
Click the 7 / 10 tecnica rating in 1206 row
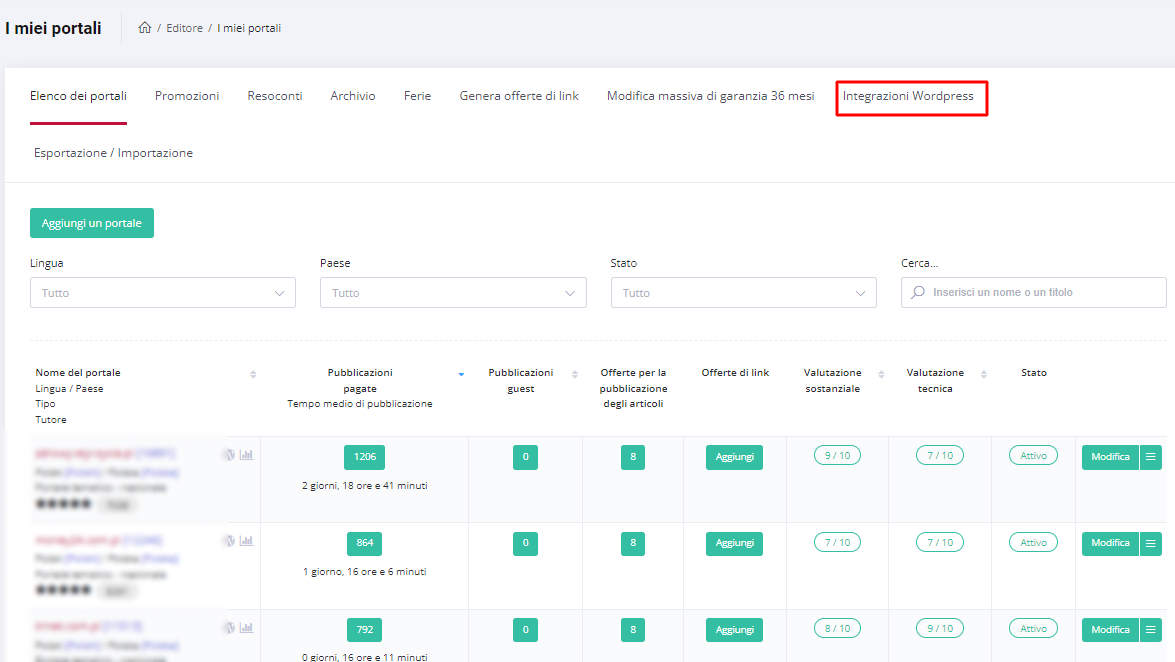(940, 456)
